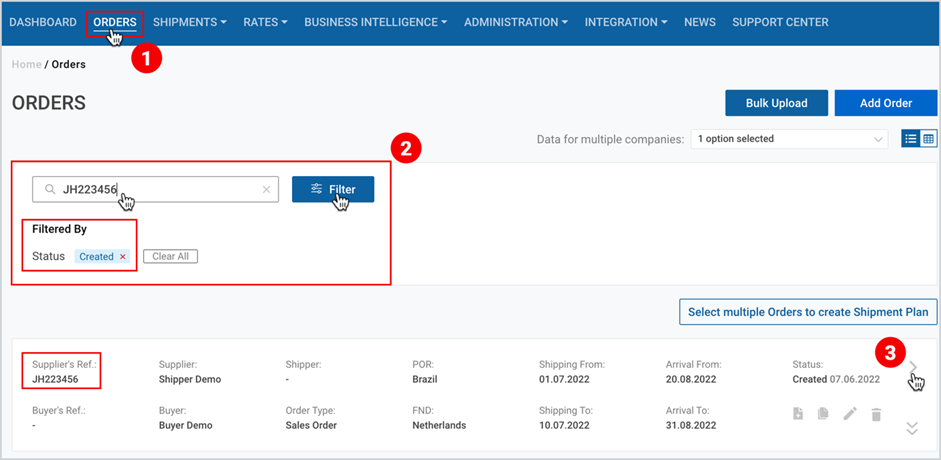Screen dimensions: 941x460
Task: Open the order details chevron arrow
Action: point(913,368)
